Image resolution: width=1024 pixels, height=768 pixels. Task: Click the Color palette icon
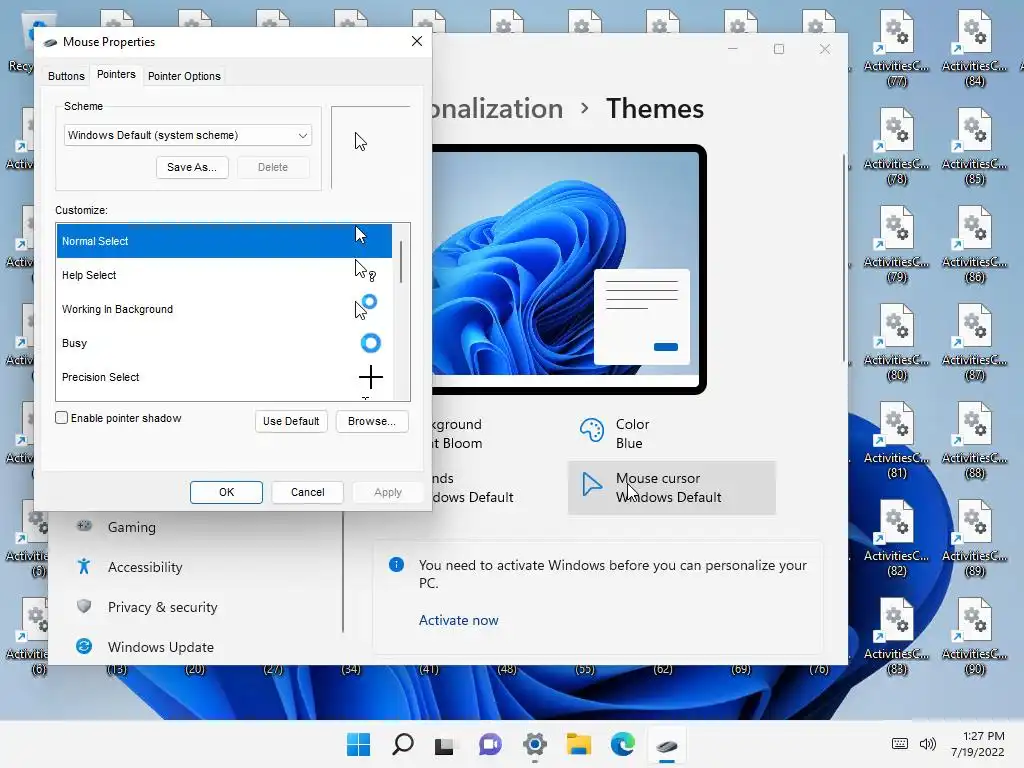(592, 430)
